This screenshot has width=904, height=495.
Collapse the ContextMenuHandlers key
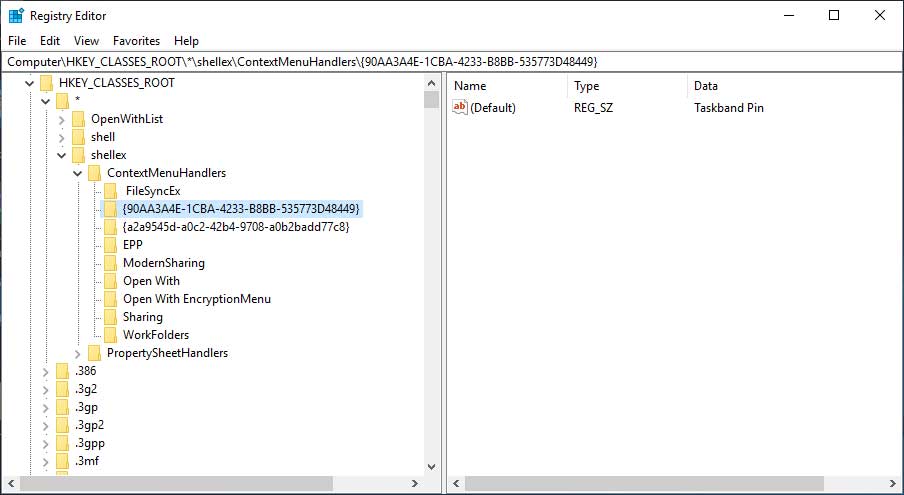(x=77, y=173)
